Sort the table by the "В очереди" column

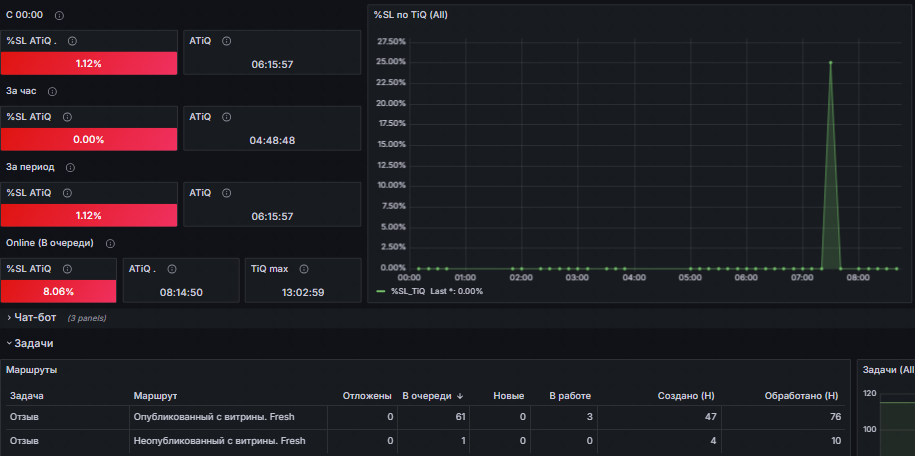(426, 396)
